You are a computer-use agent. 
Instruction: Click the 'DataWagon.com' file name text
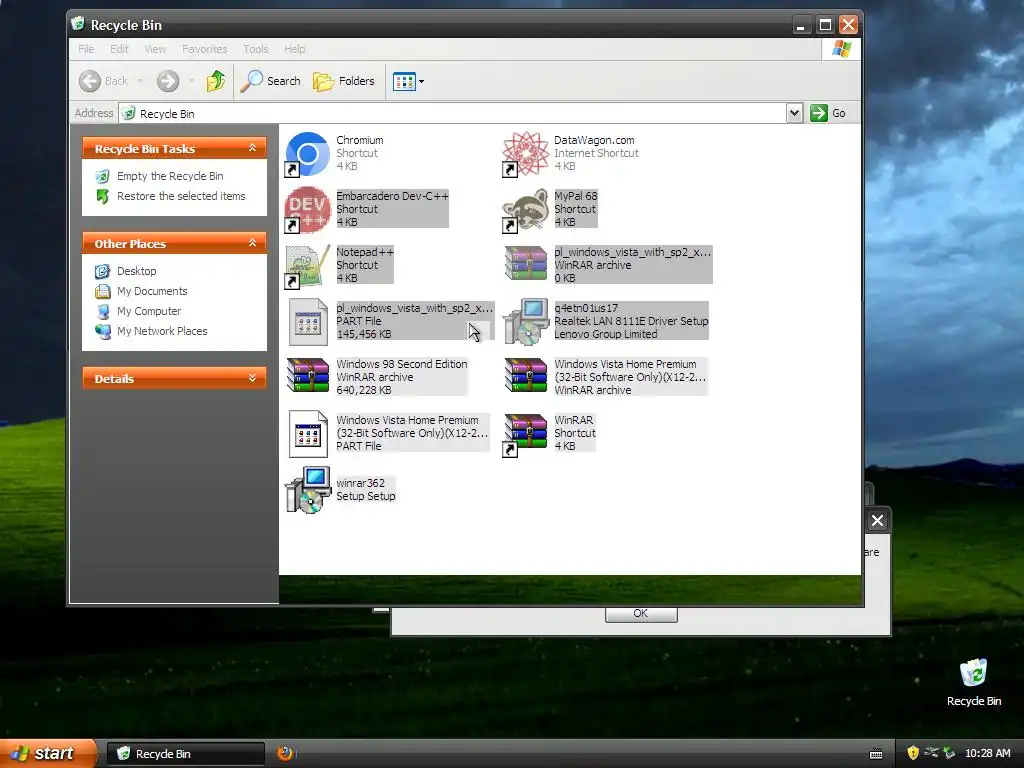594,140
